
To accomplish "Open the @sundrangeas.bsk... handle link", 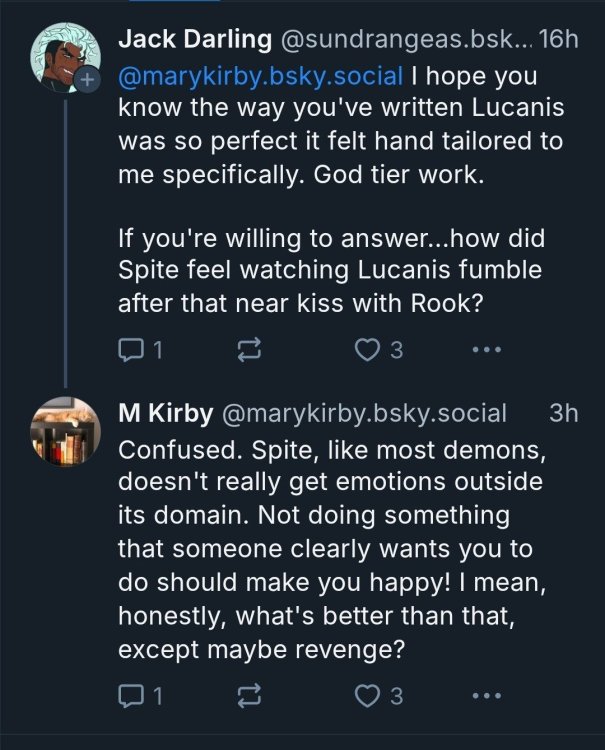I will (400, 40).
